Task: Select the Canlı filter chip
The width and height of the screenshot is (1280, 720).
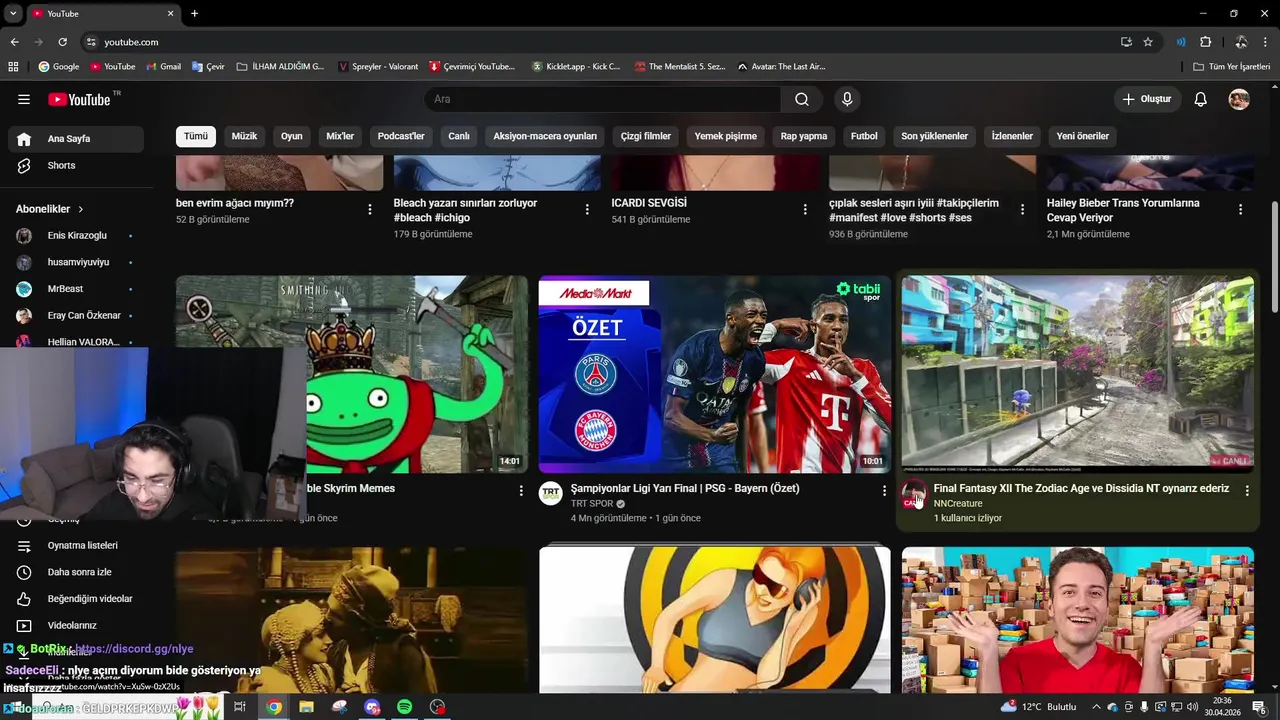Action: [459, 136]
